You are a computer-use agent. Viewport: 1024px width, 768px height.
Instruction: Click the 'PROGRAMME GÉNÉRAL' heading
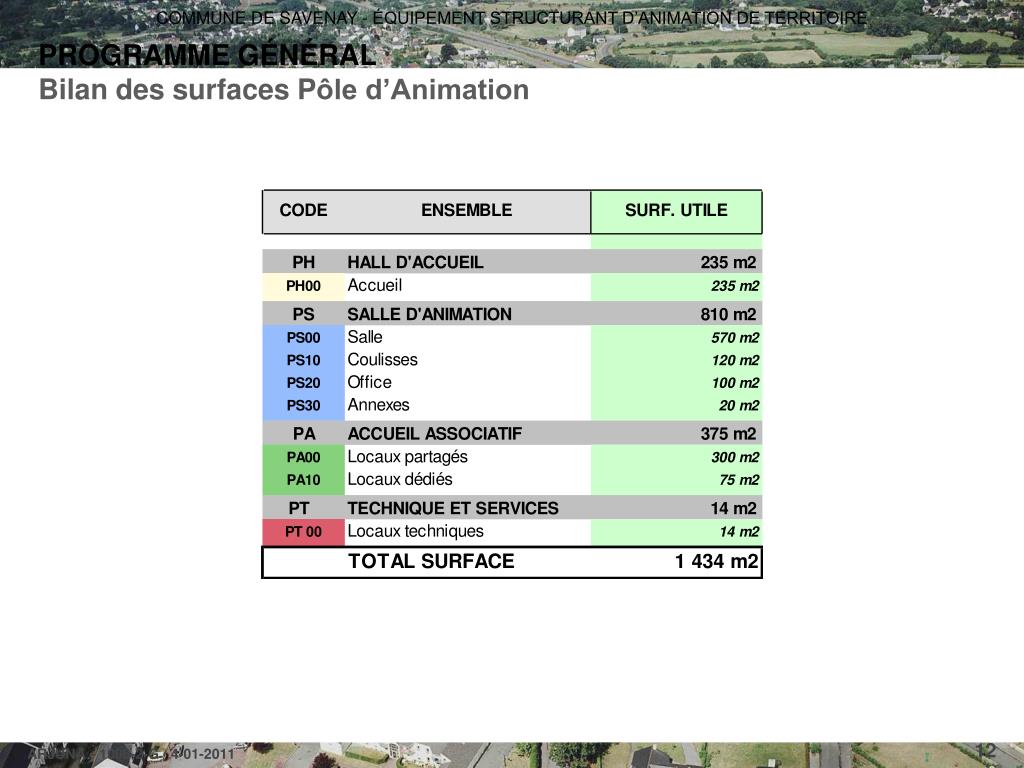(207, 55)
